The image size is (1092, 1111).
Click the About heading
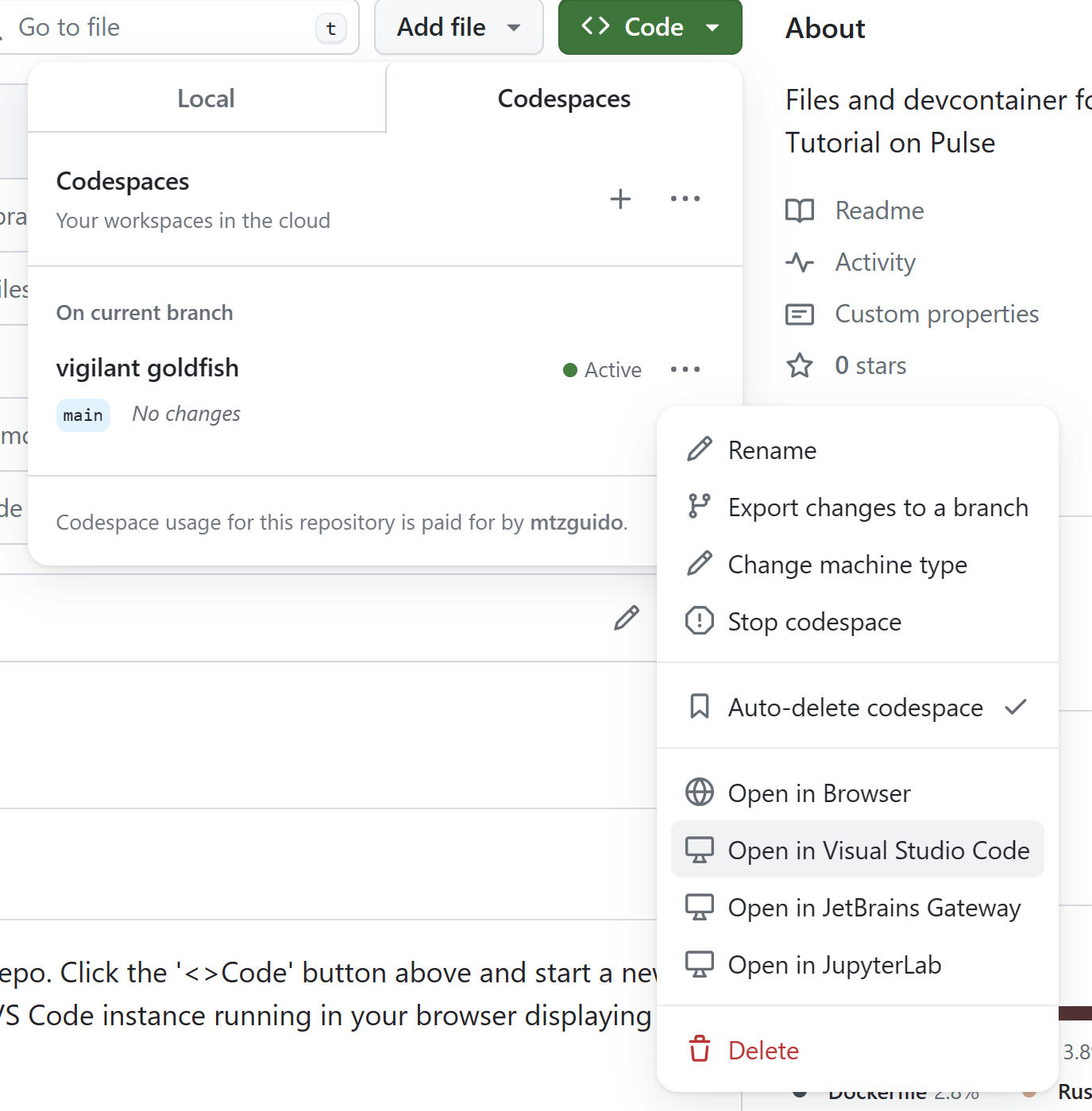pyautogui.click(x=825, y=29)
